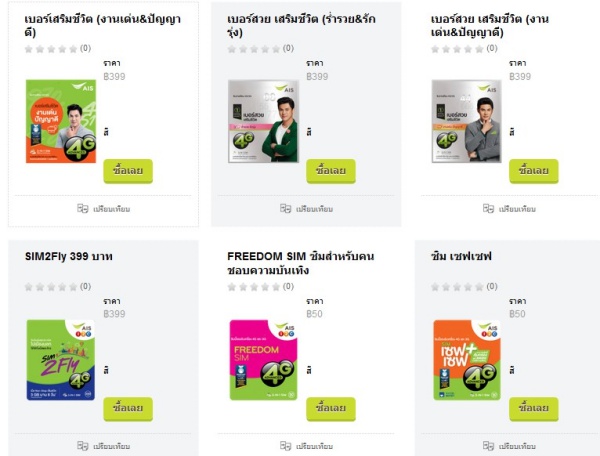Open SIM2Fly 399 บาท title link
This screenshot has height=456, width=600.
coord(69,256)
